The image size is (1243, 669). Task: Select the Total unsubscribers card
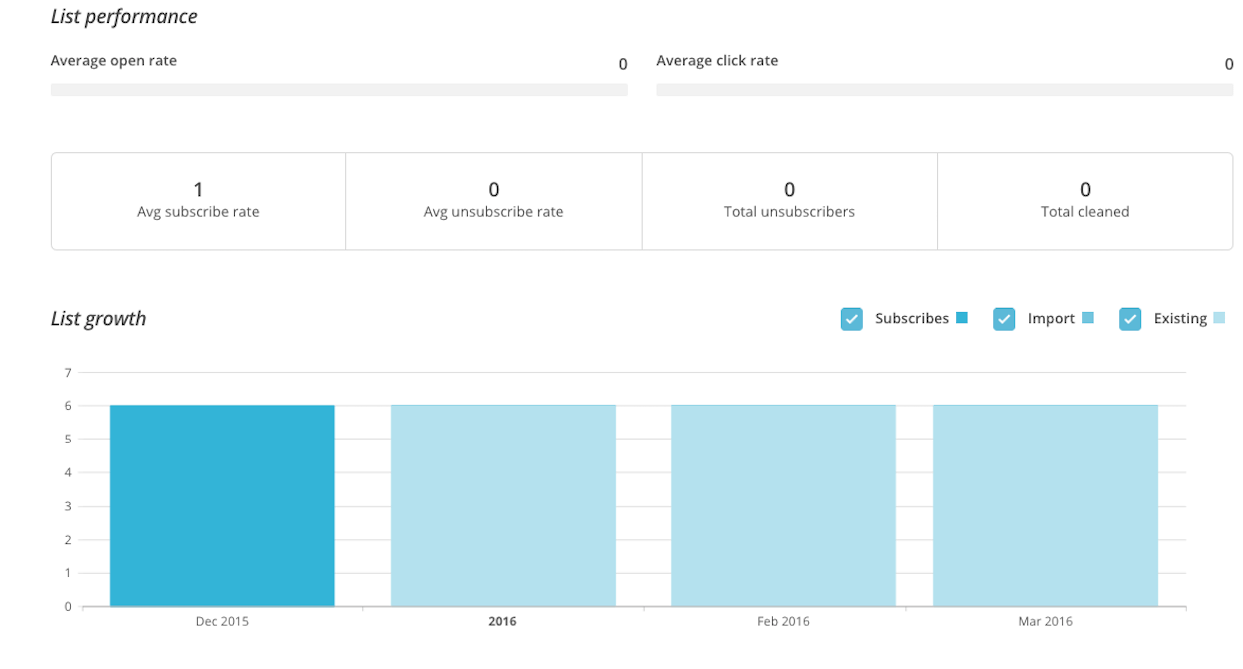click(789, 201)
